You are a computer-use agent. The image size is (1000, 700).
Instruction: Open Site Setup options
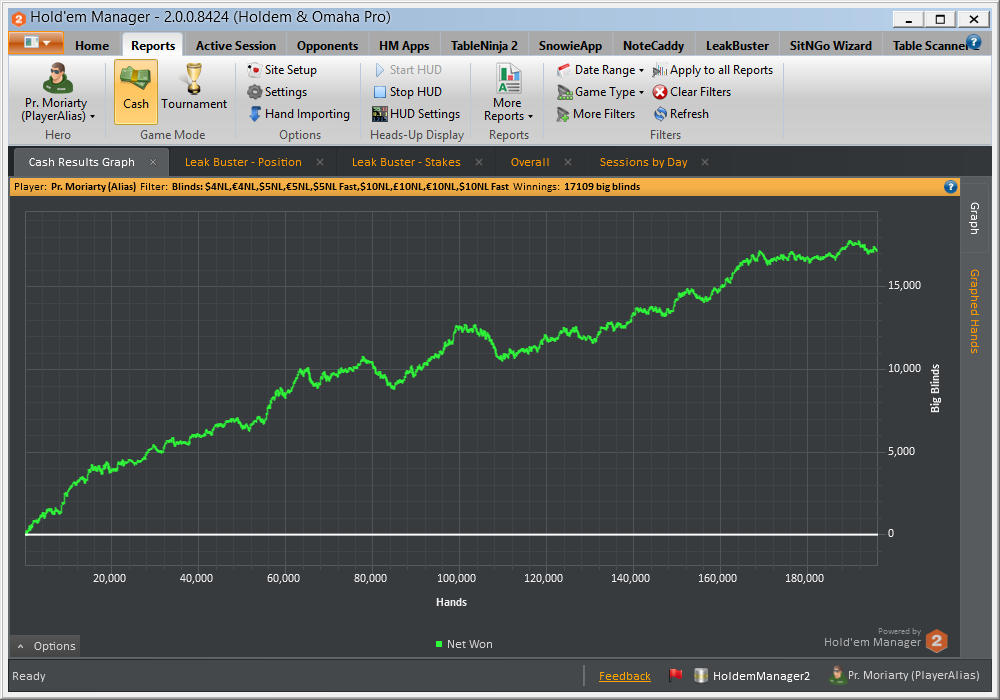pos(282,70)
